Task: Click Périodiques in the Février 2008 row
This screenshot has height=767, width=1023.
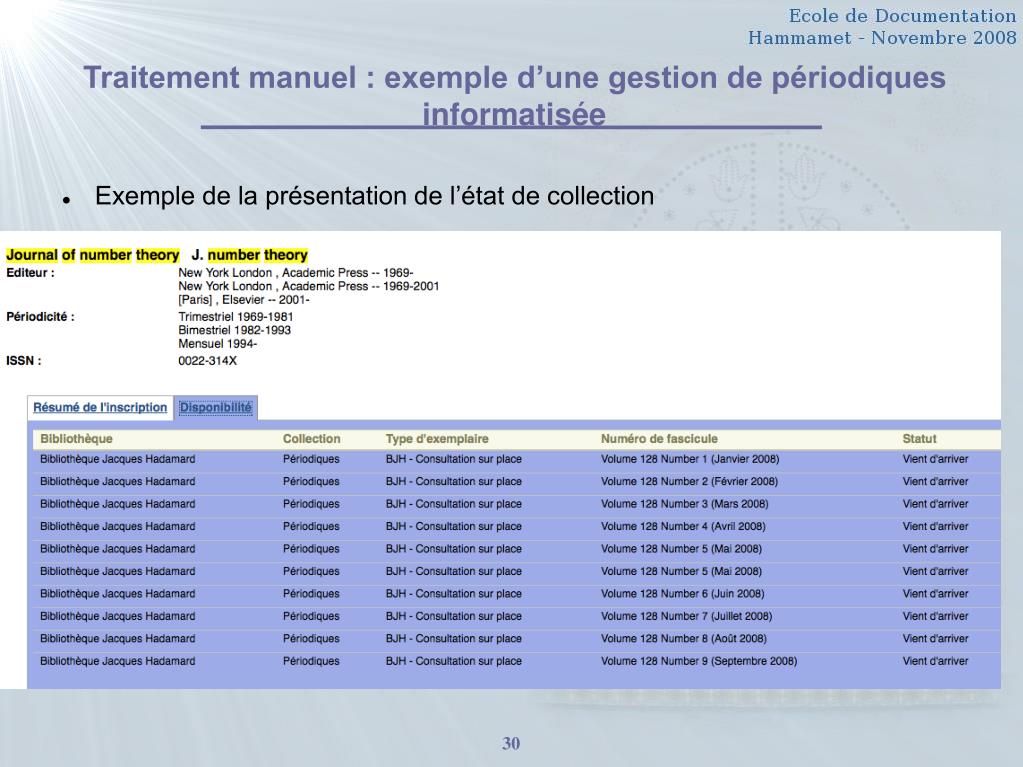Action: [311, 481]
